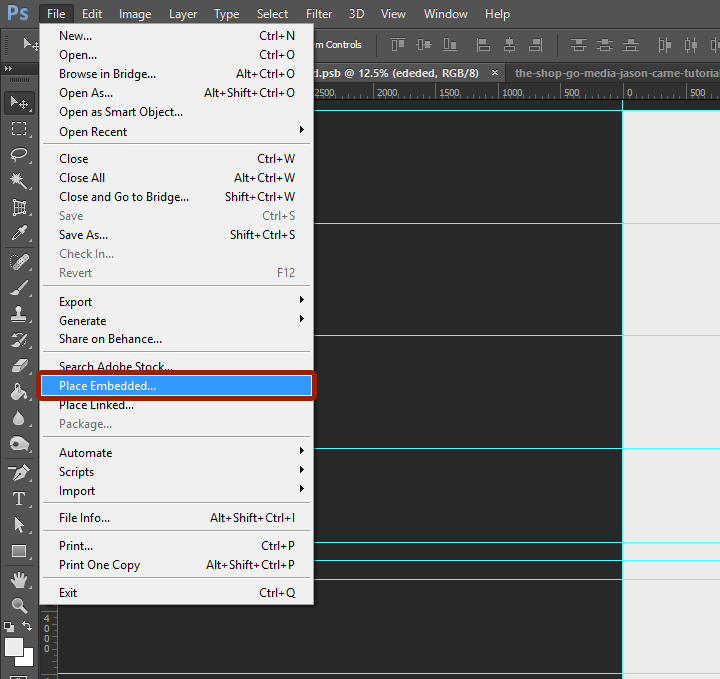Close the .psb document tab
Viewport: 720px width, 679px height.
coord(495,73)
